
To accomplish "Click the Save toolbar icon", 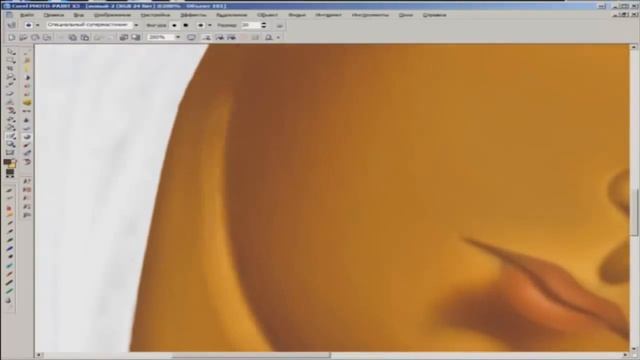I will pos(35,38).
